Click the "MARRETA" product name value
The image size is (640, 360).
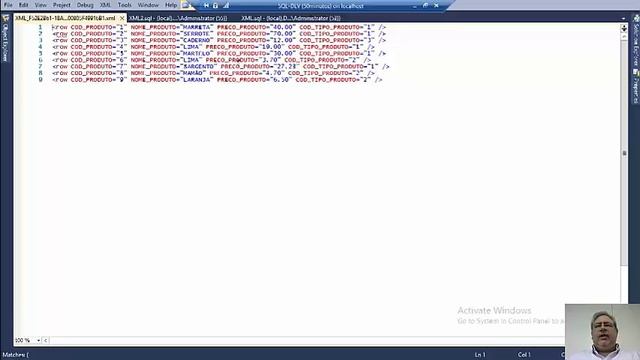(x=197, y=27)
